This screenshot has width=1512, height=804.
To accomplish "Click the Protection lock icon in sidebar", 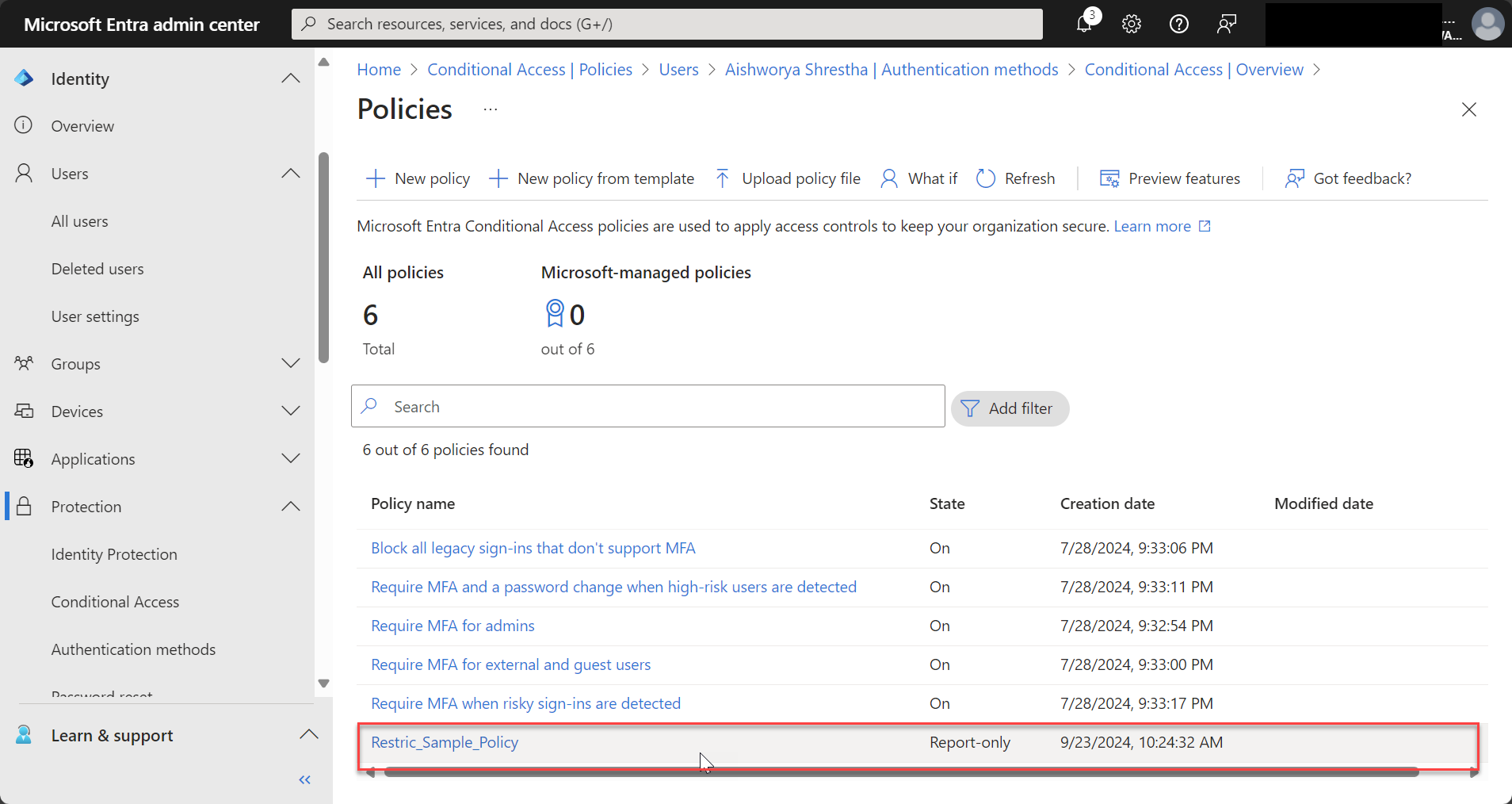I will (x=24, y=506).
